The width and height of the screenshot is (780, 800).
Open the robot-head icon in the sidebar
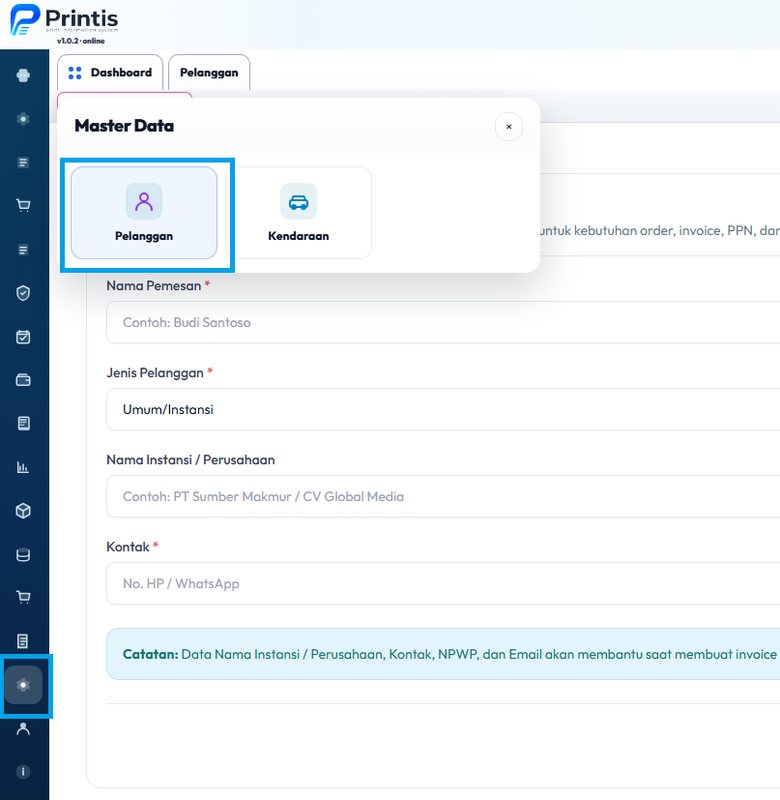(23, 76)
